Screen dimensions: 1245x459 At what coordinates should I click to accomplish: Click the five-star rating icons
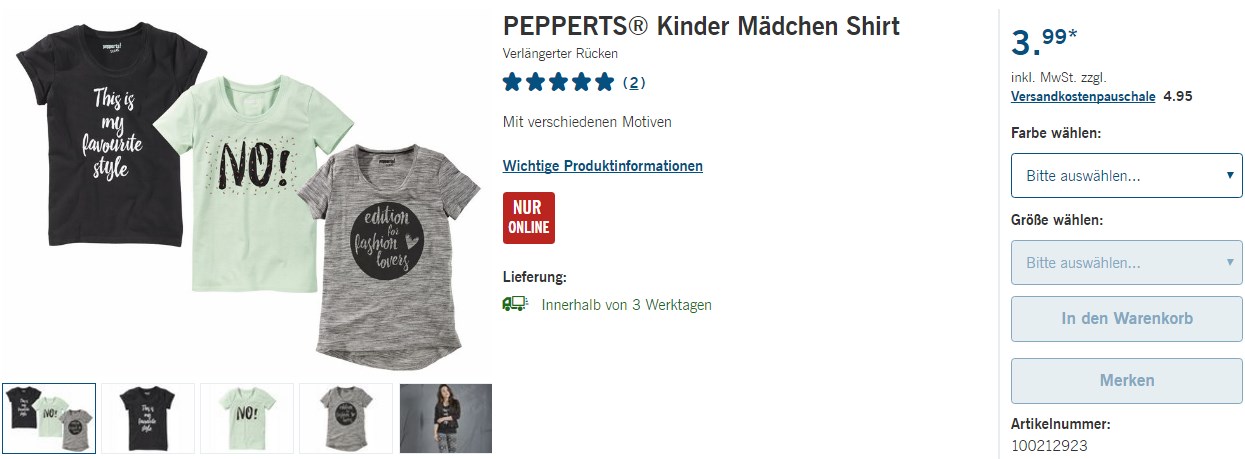(x=559, y=82)
